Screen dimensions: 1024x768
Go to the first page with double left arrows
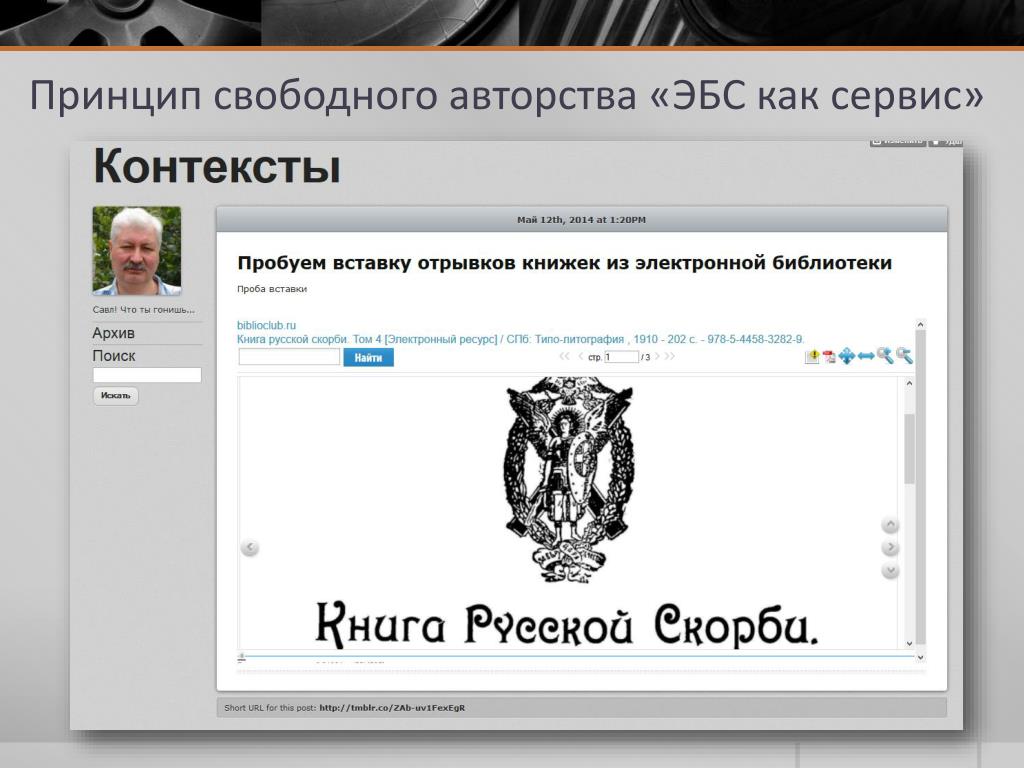tap(565, 357)
